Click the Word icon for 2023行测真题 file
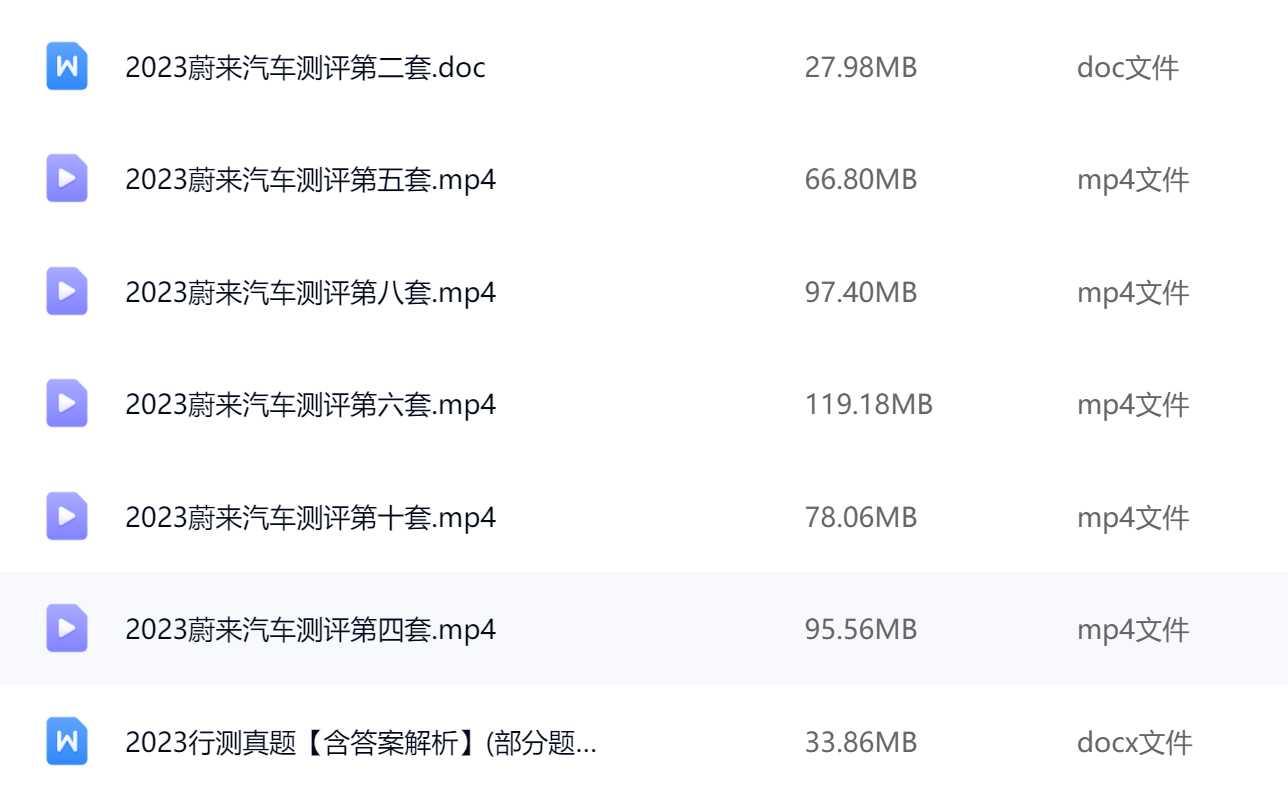Viewport: 1288px width, 789px height. click(67, 742)
